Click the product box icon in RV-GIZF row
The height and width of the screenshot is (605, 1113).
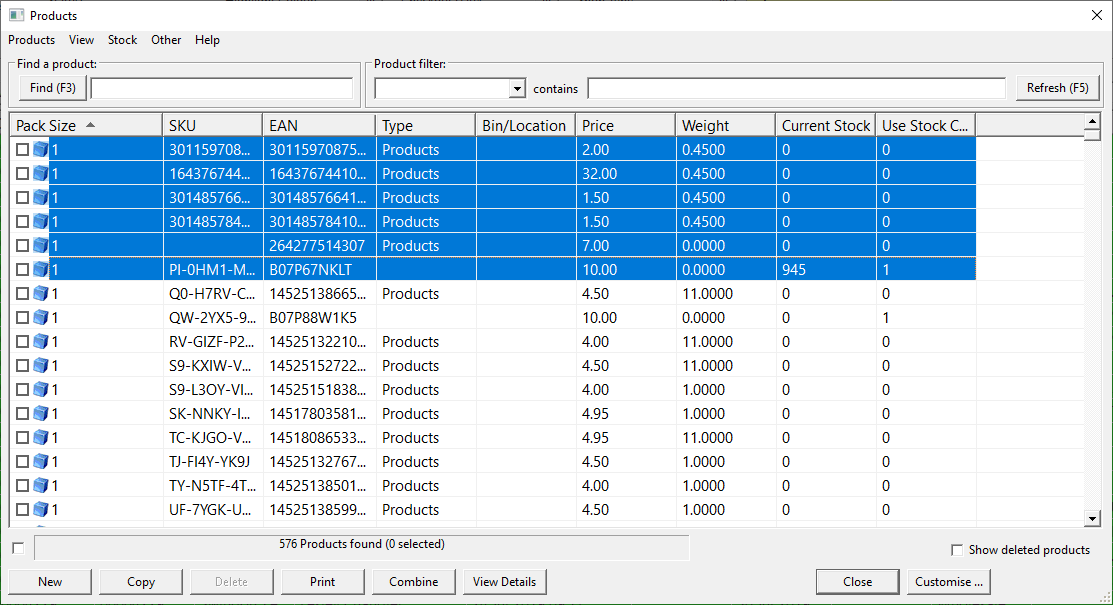41,342
